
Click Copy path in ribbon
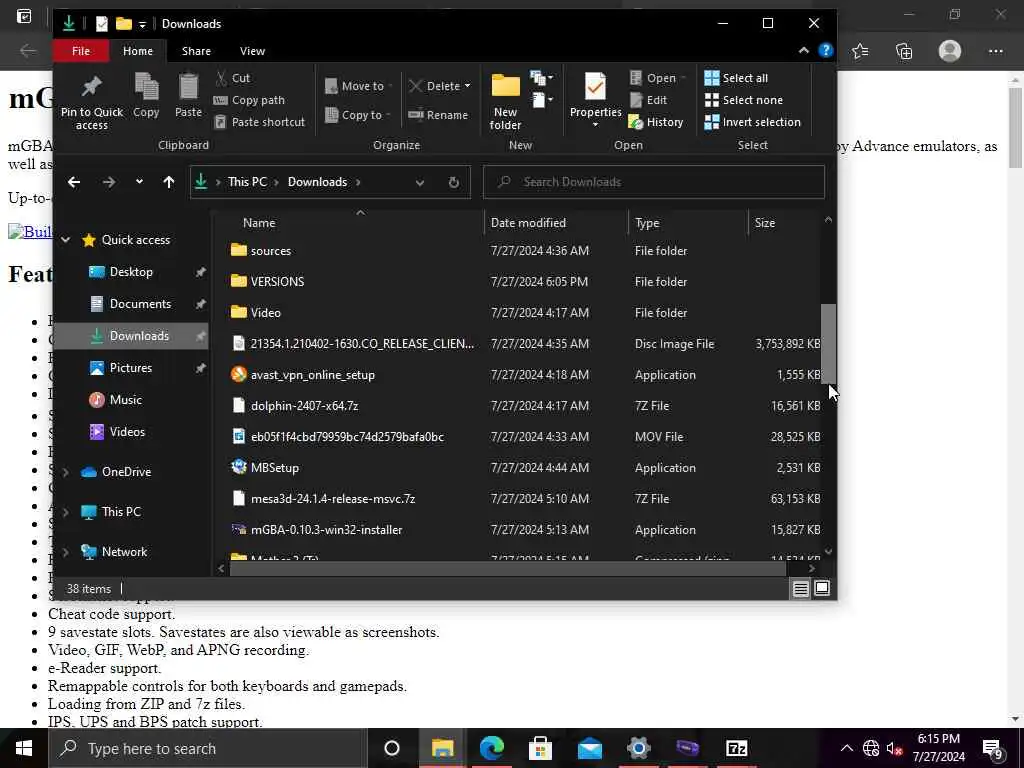(249, 100)
